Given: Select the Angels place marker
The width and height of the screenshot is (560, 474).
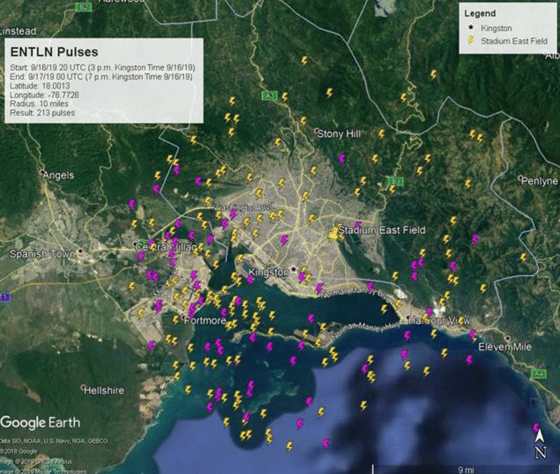Looking at the screenshot, I should (x=42, y=173).
